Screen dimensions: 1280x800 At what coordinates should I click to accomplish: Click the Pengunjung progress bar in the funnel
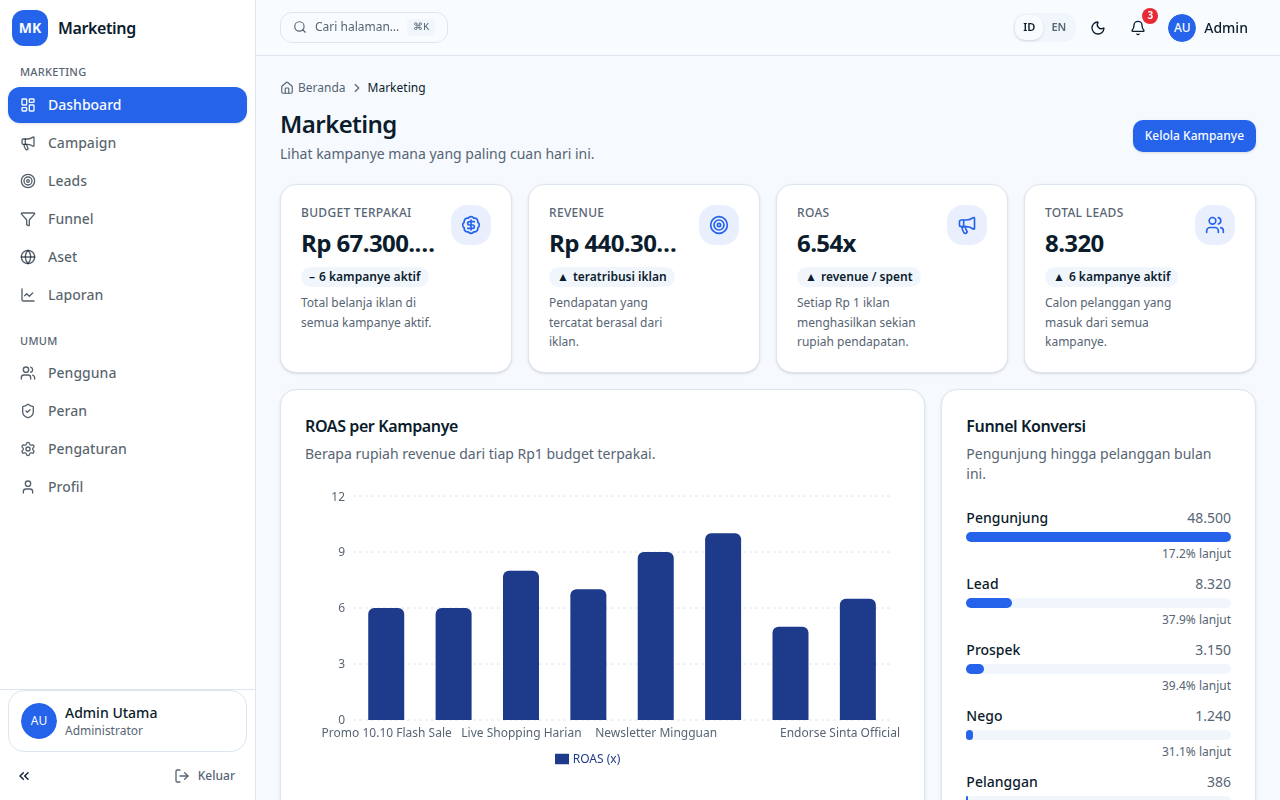[x=1098, y=537]
